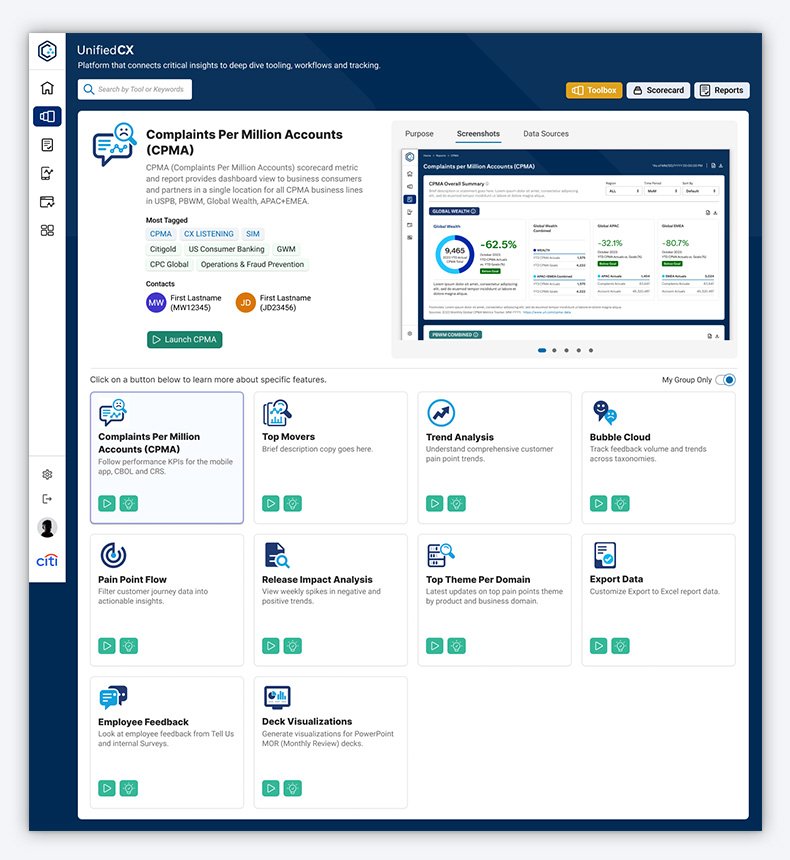The width and height of the screenshot is (790, 860).
Task: Launch Top Theme Per Domain play icon
Action: [x=434, y=646]
